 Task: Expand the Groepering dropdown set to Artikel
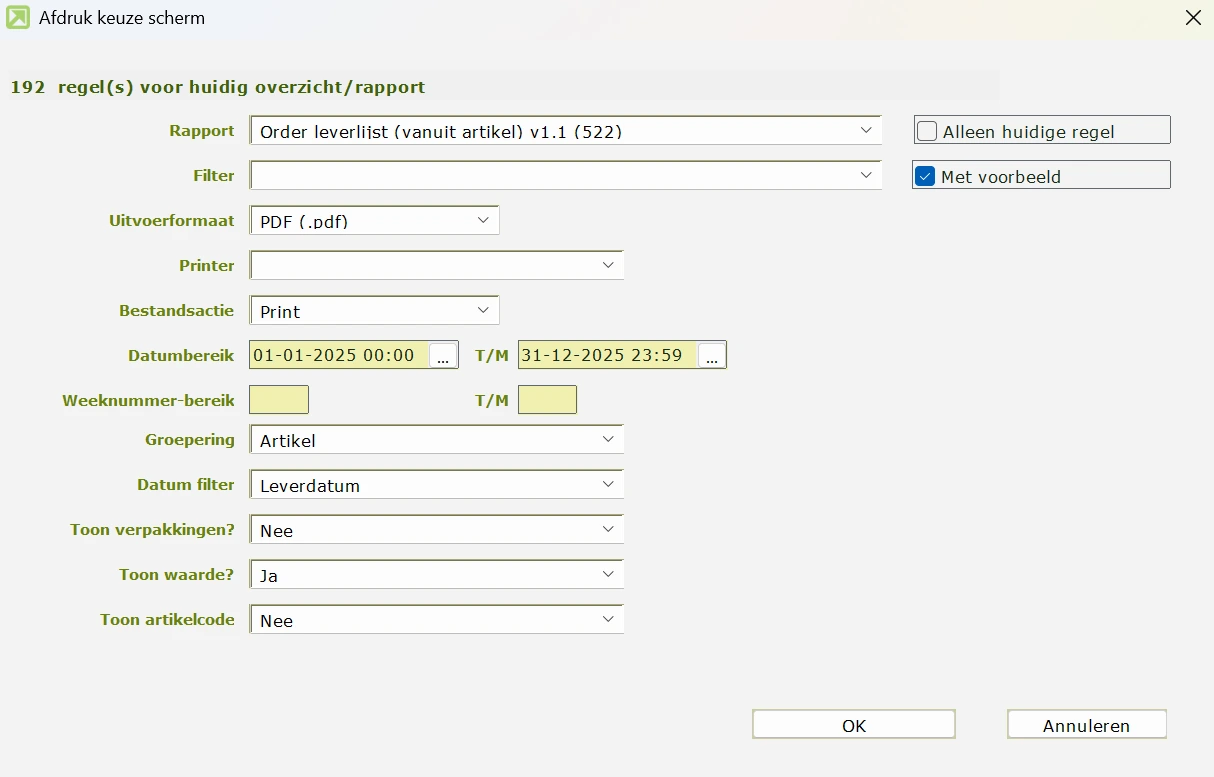(x=607, y=439)
